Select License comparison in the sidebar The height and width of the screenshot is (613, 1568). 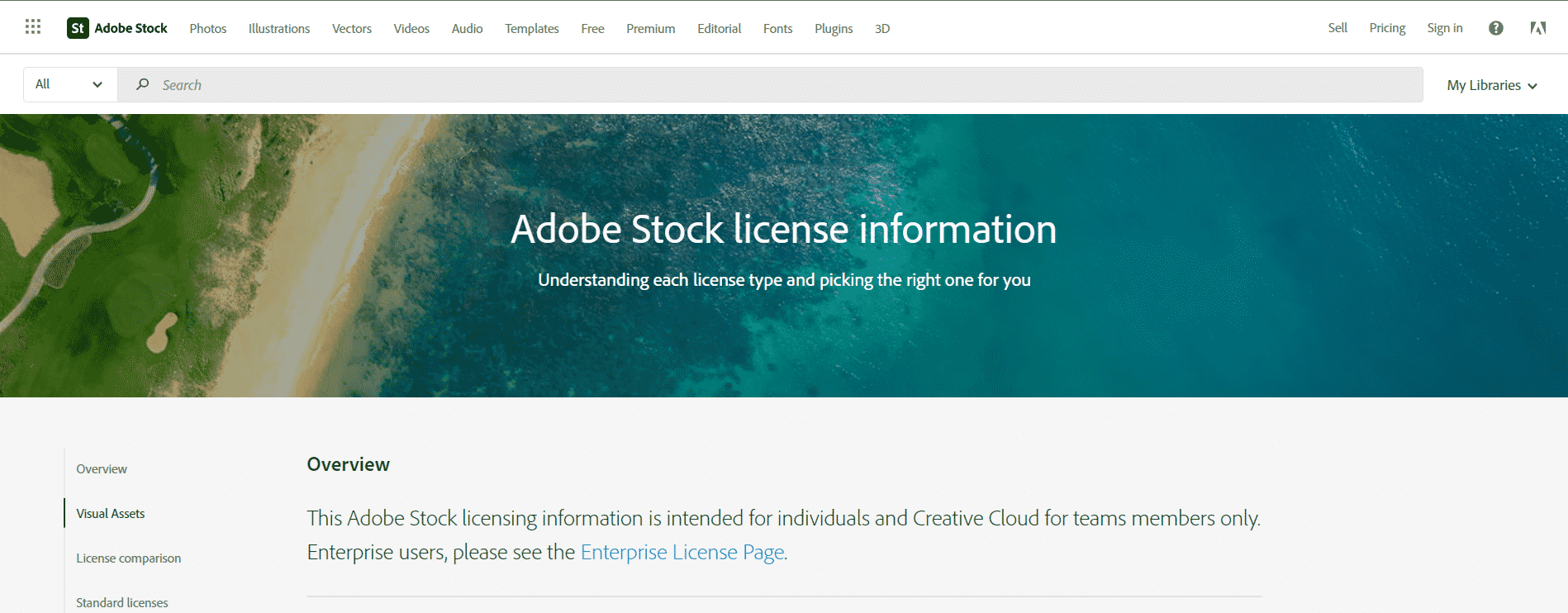[129, 558]
